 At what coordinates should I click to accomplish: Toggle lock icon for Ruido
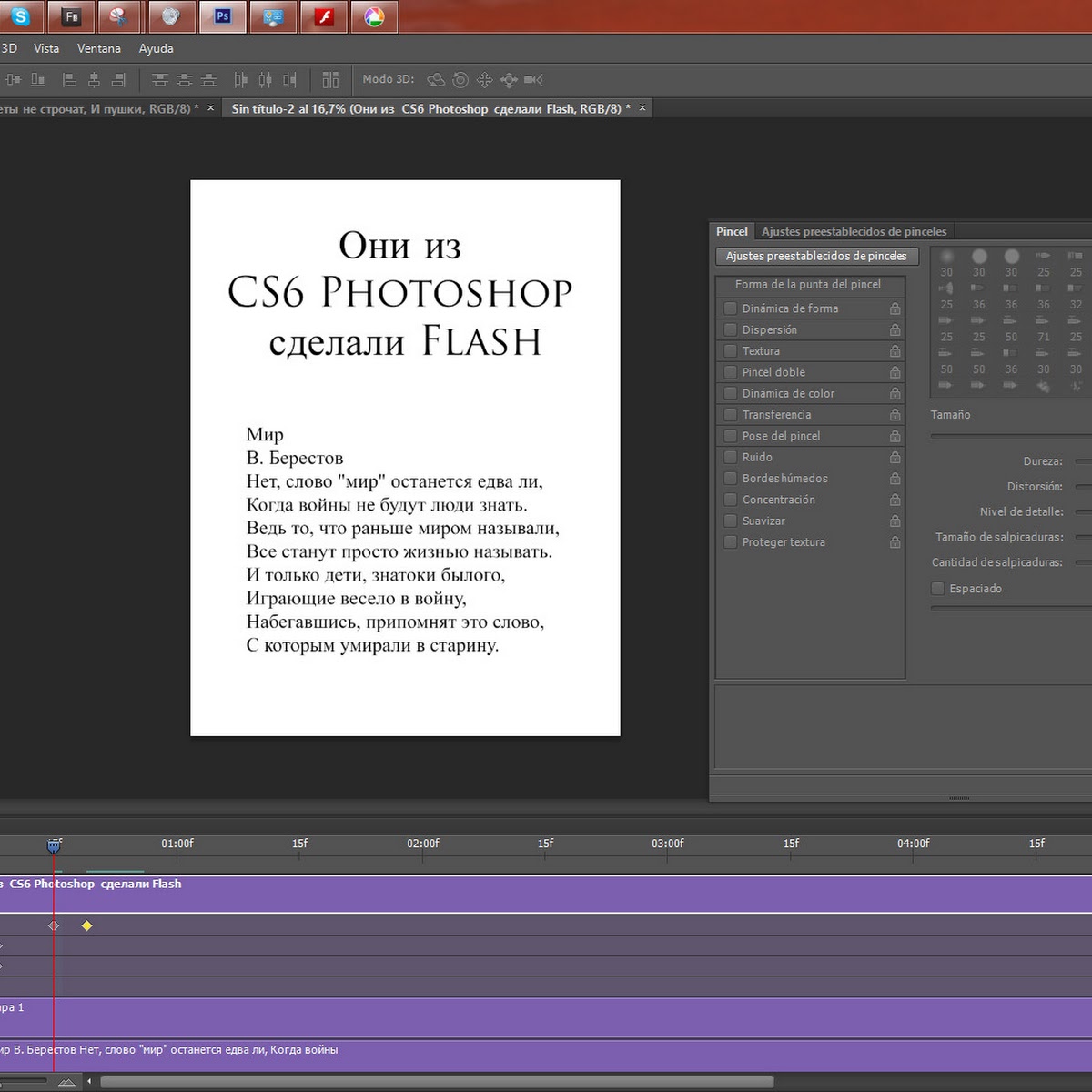coord(895,457)
